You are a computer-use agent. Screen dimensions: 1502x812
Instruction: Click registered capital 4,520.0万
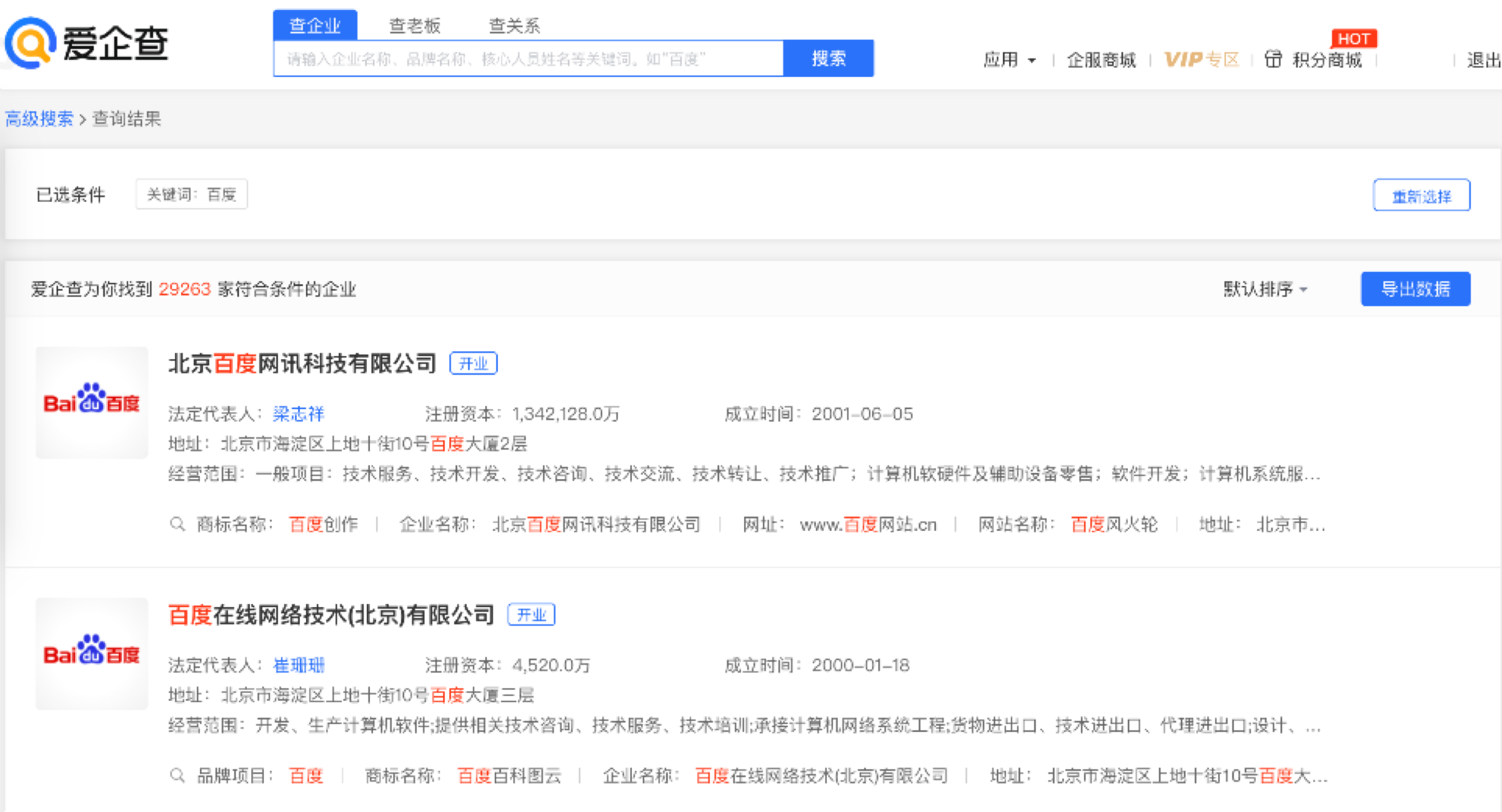pos(551,665)
